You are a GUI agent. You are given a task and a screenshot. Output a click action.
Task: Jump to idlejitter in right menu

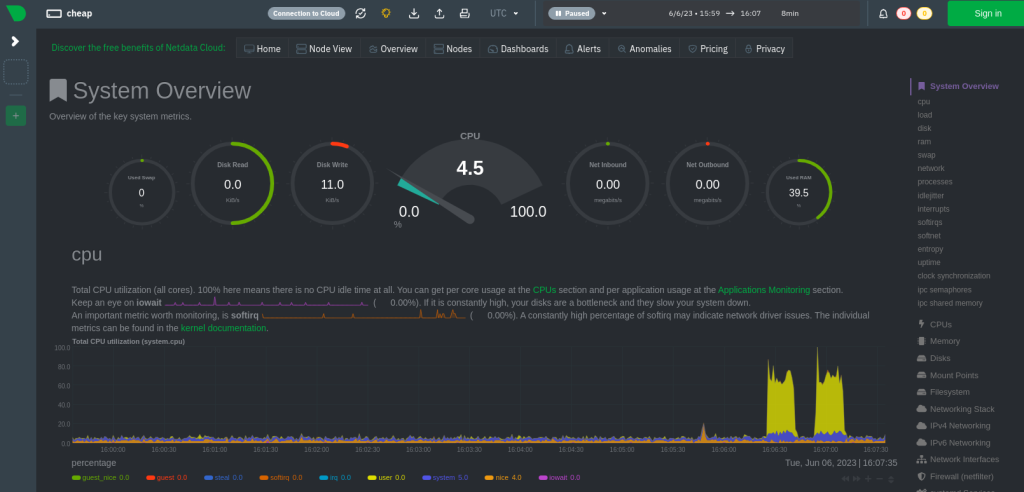coord(931,195)
